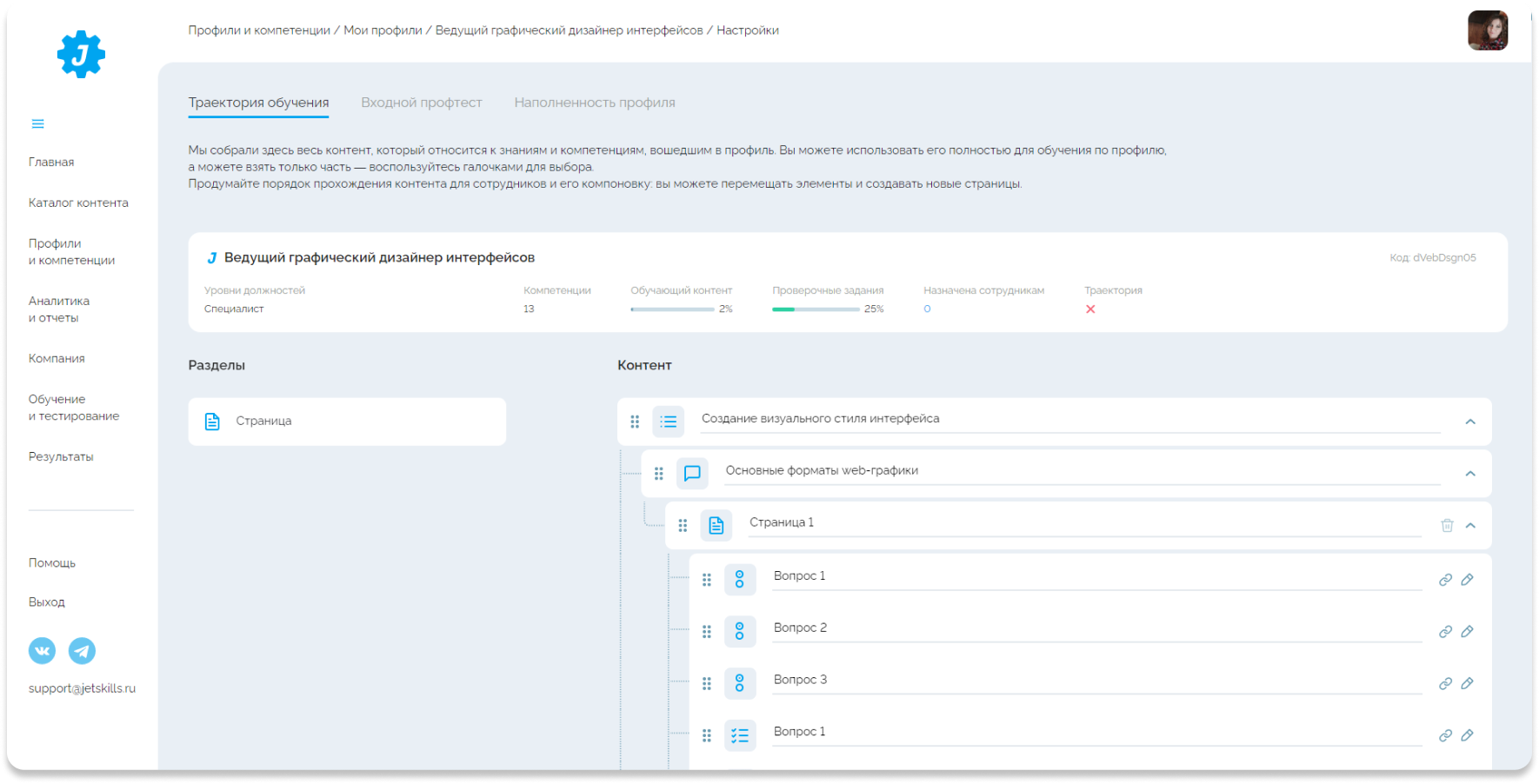Open the VK social link
Viewport: 1539px width, 784px height.
42,650
